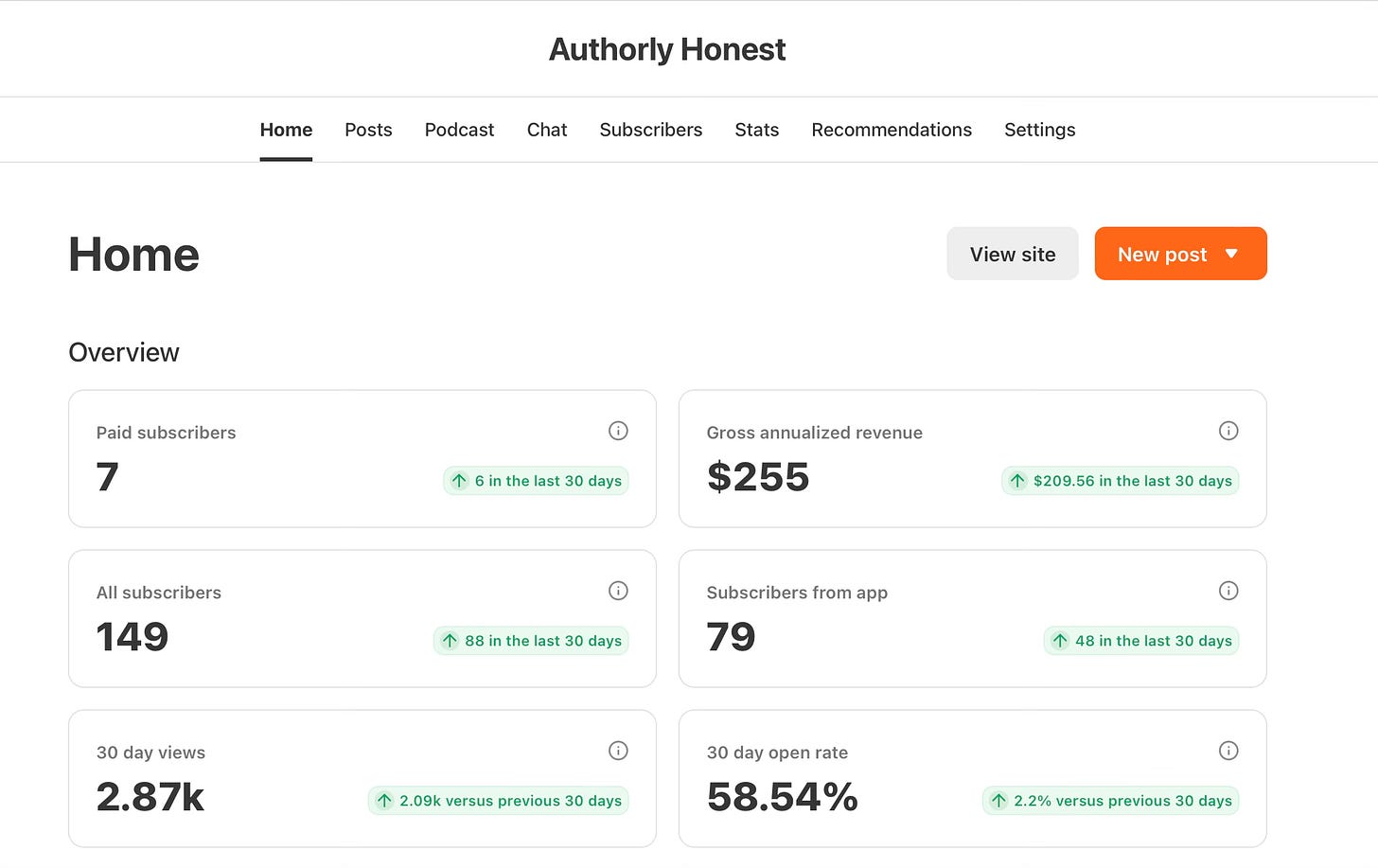Click the up-arrow icon in the '$209.56 in the last 30 days' badge

(1017, 481)
